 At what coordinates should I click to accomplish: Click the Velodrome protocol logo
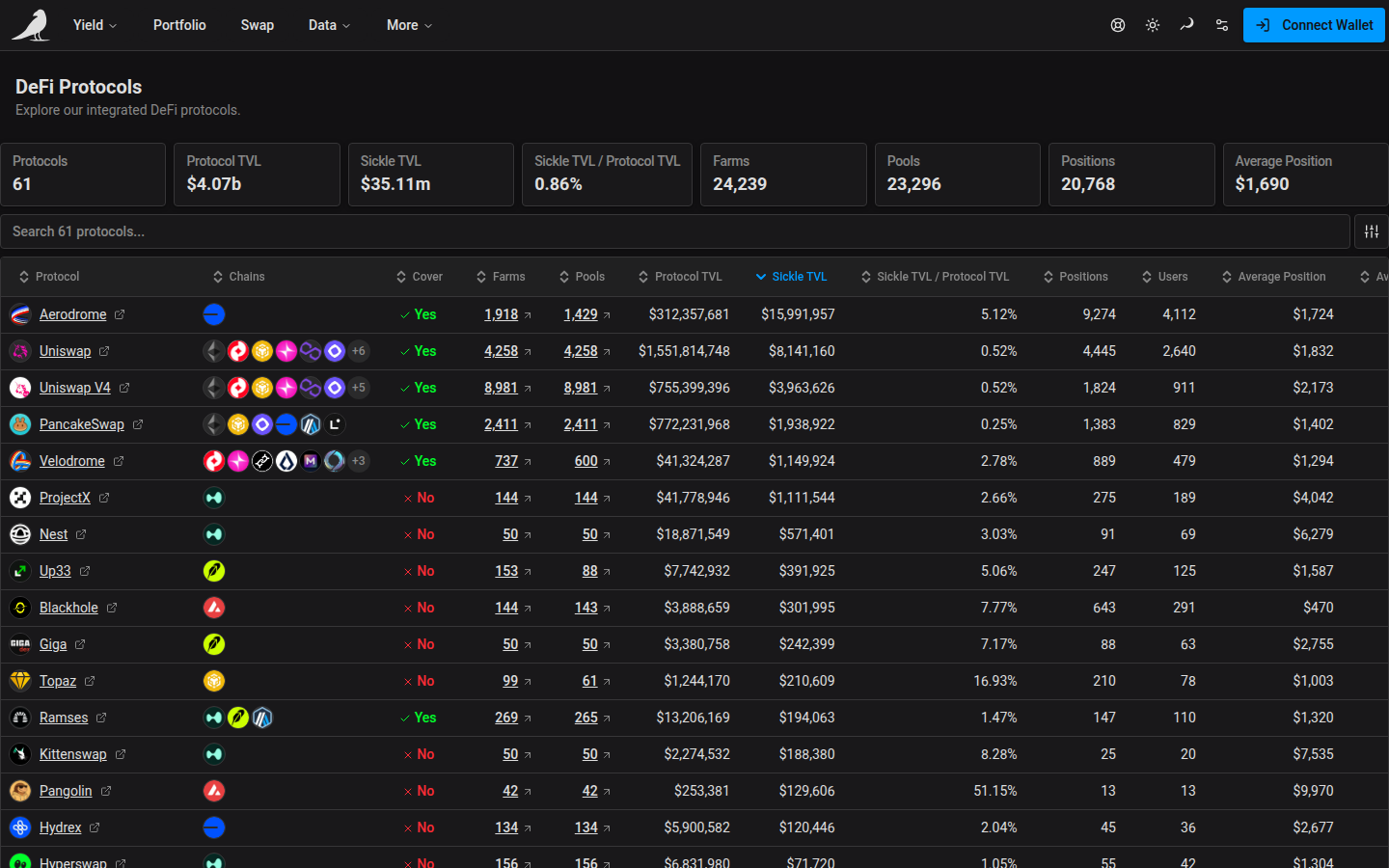point(20,461)
